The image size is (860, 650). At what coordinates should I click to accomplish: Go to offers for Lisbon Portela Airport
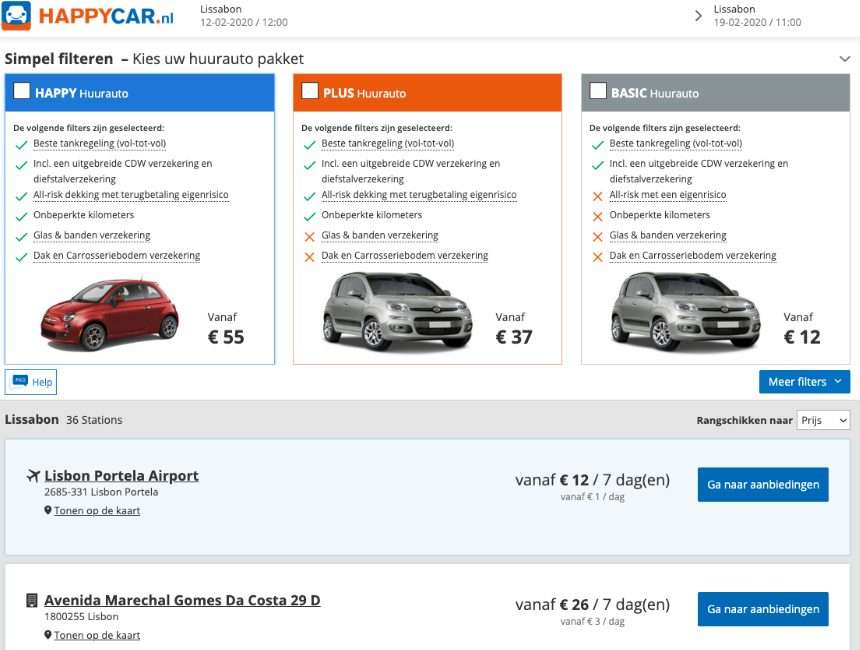click(x=763, y=484)
